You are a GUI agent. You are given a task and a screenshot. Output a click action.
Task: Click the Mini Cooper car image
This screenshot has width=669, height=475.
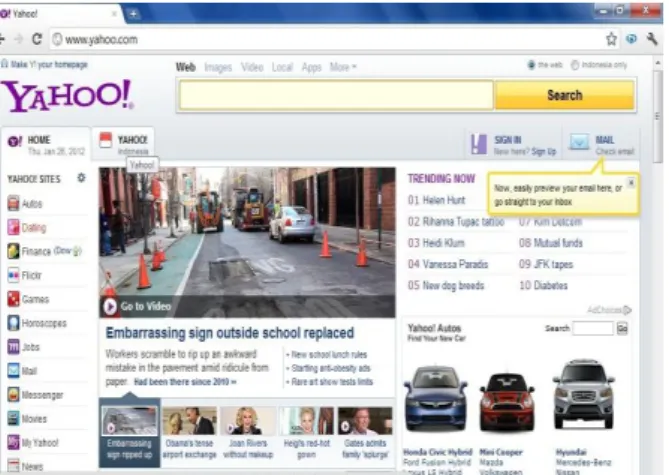tap(506, 401)
